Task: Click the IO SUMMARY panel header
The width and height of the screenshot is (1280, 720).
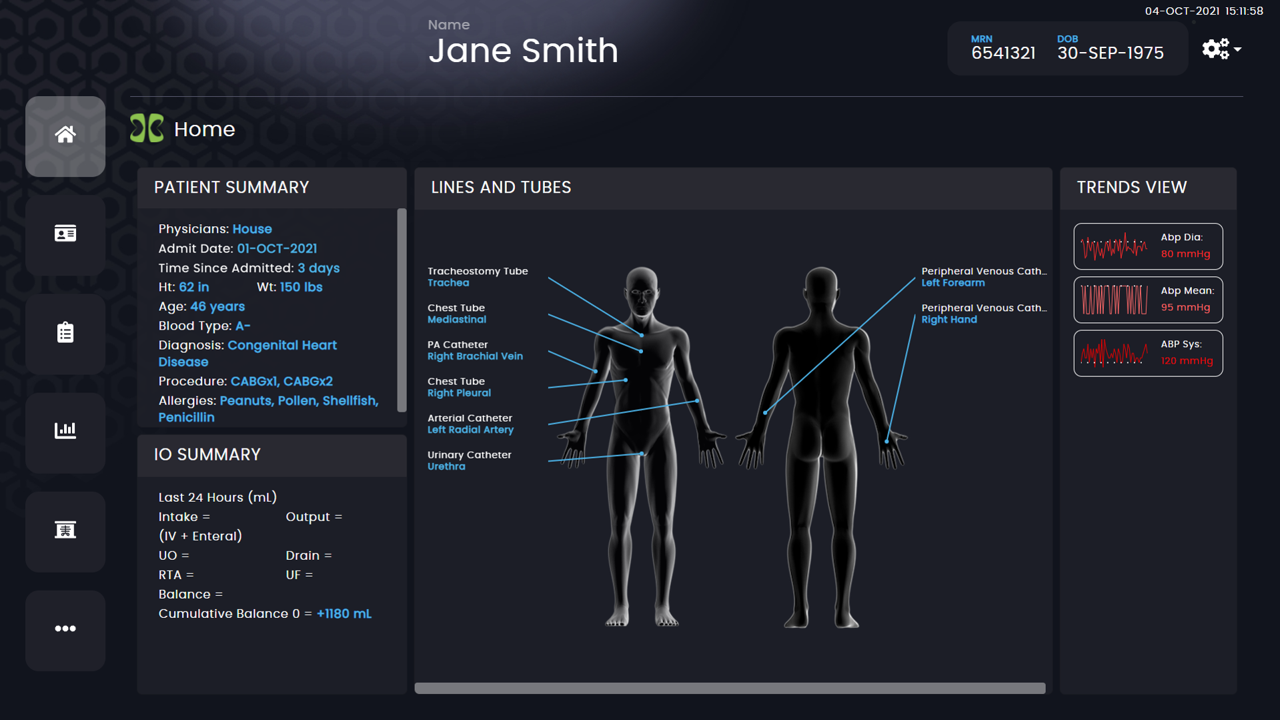Action: pyautogui.click(x=272, y=454)
